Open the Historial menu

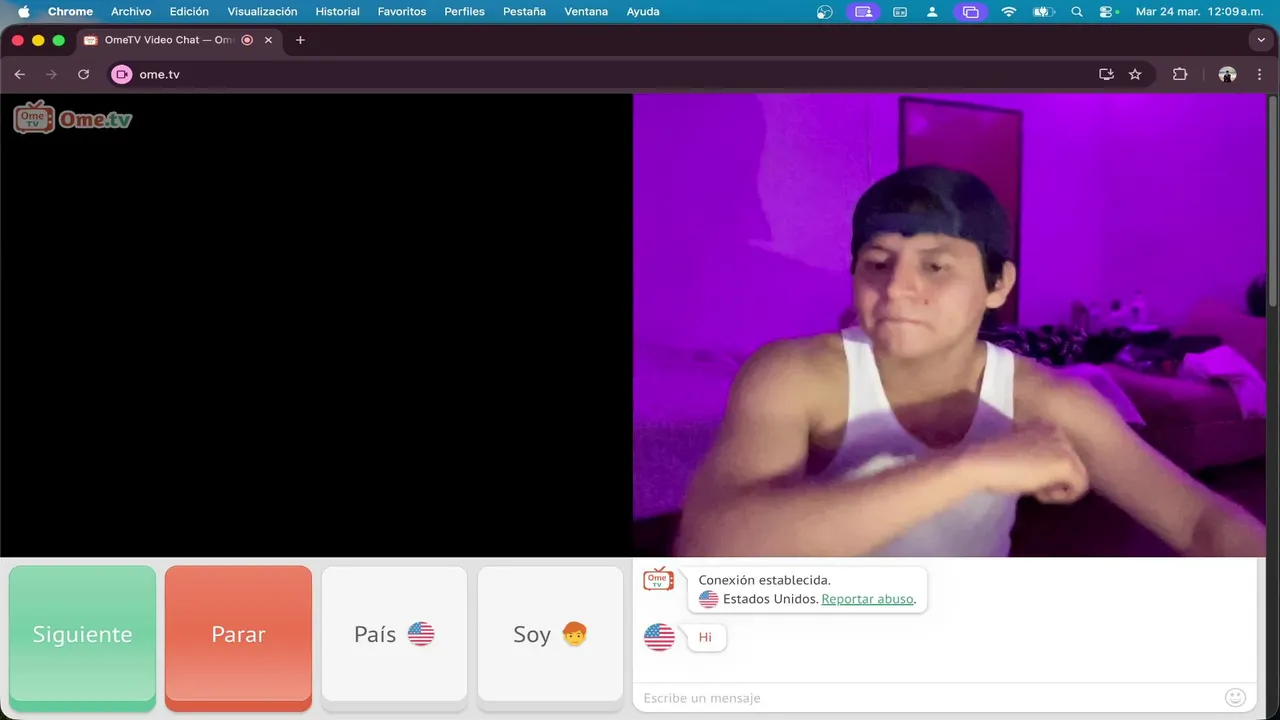point(337,12)
